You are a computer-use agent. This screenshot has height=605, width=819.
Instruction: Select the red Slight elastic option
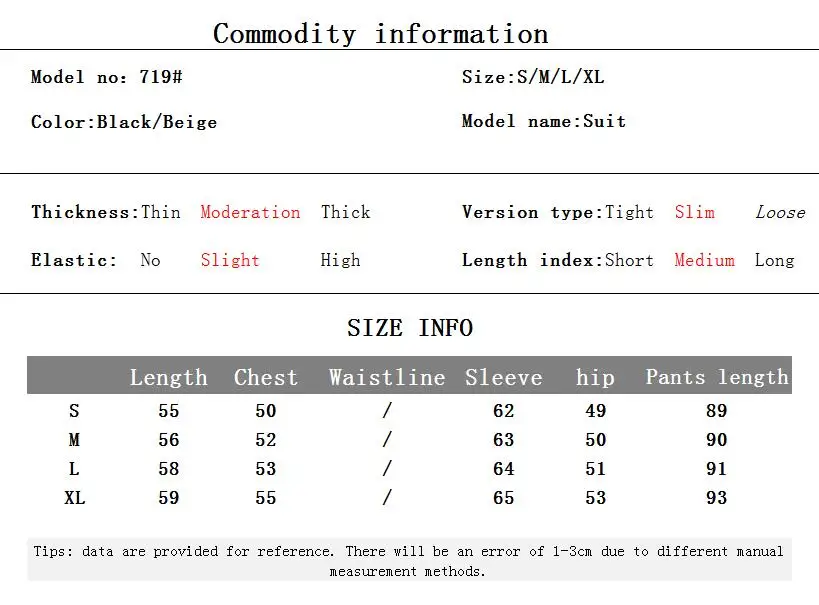[x=230, y=260]
